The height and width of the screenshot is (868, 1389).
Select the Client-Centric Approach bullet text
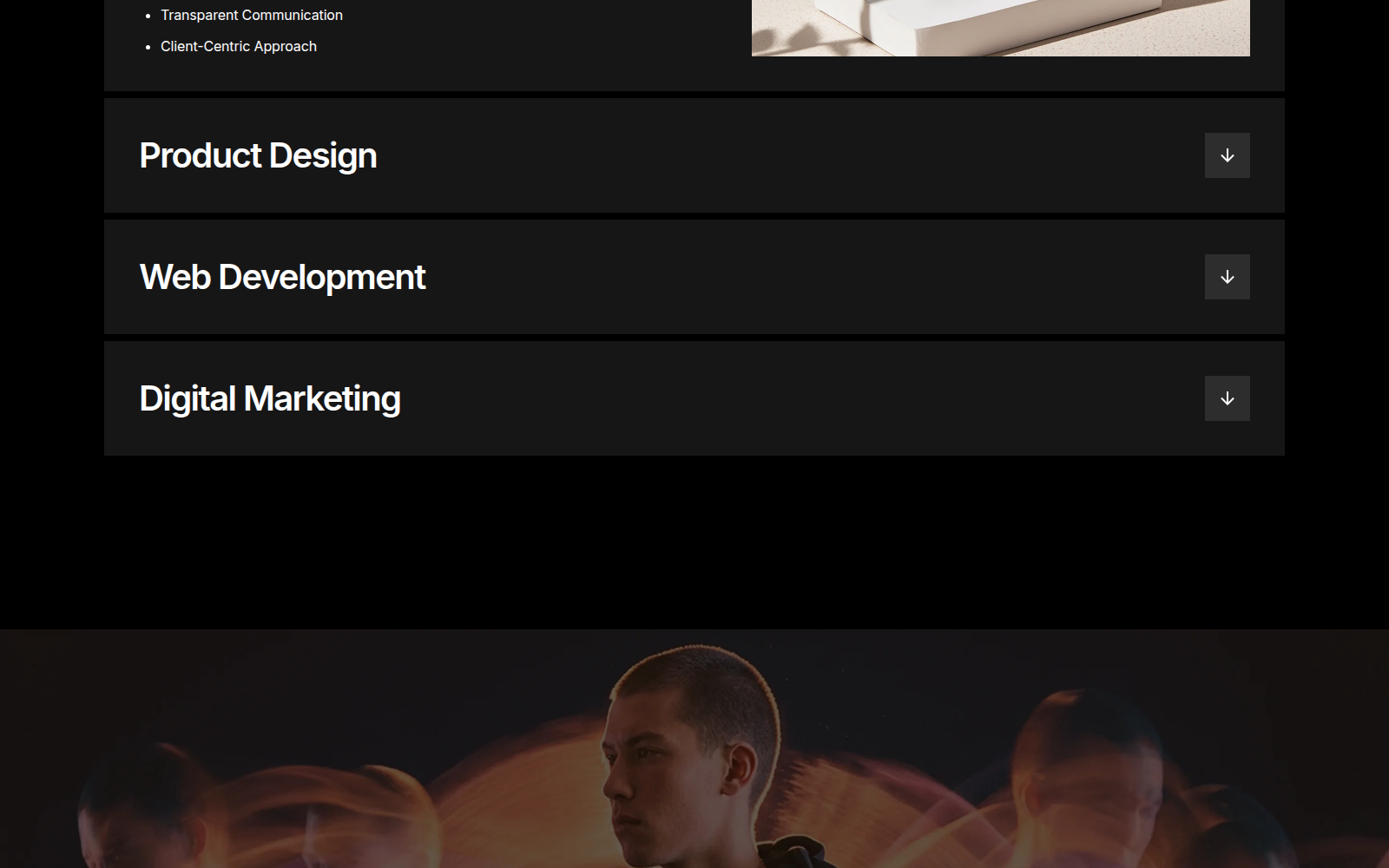(x=239, y=46)
